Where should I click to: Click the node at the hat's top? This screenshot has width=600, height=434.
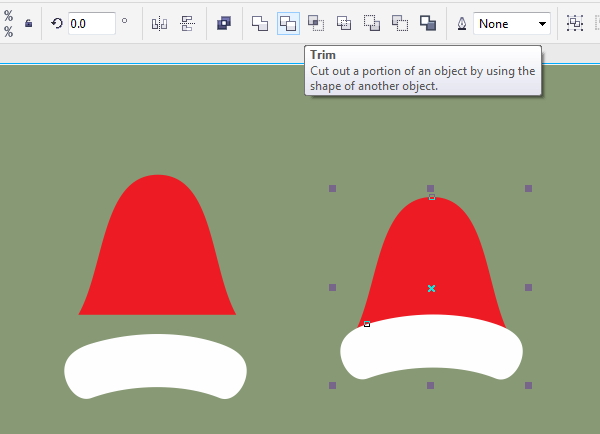[x=432, y=197]
